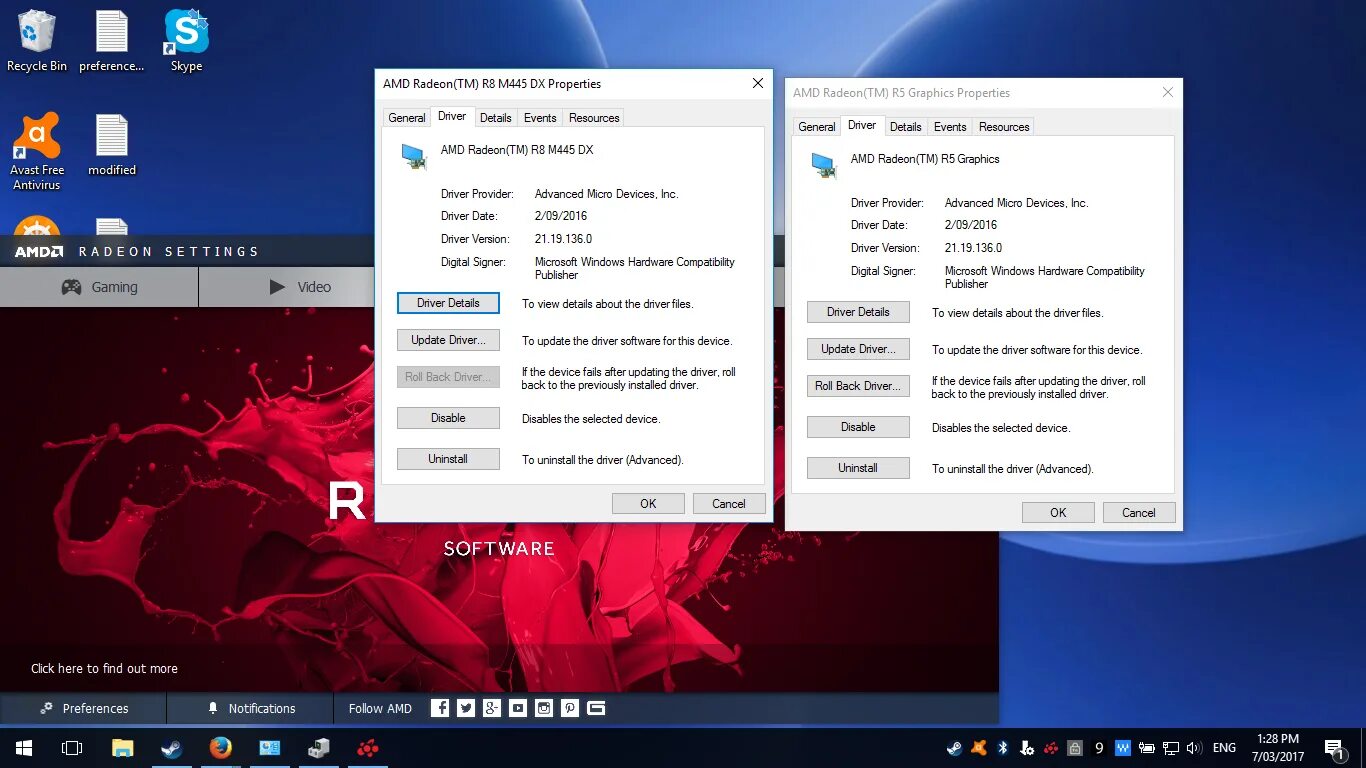The image size is (1366, 768).
Task: Open Events tab in R8 M445 DX Properties
Action: (540, 118)
